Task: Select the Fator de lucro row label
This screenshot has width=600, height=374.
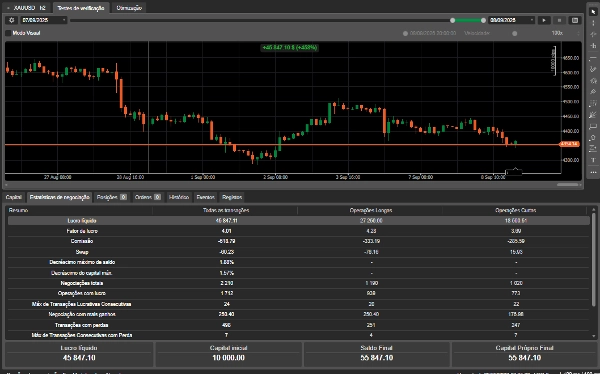Action: (82, 231)
